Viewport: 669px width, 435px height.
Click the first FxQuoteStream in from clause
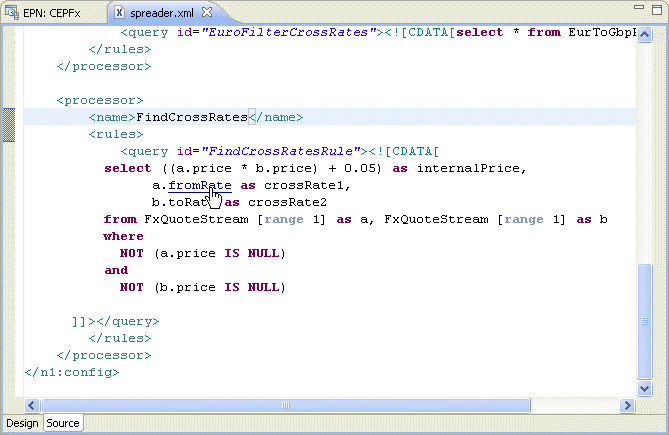[x=196, y=220]
